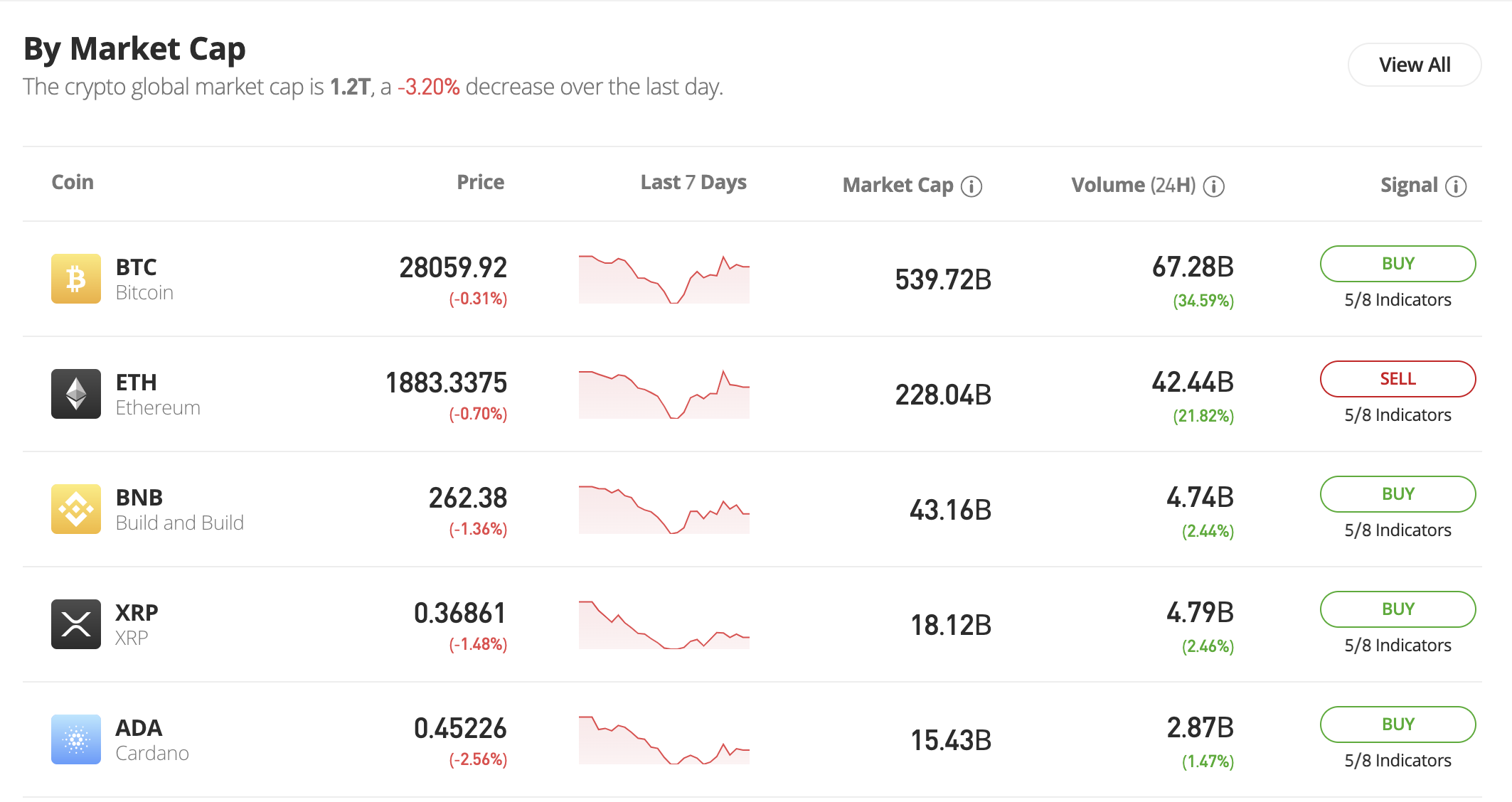Click the SELL signal button for ETH
Image resolution: width=1512 pixels, height=802 pixels.
click(1398, 379)
